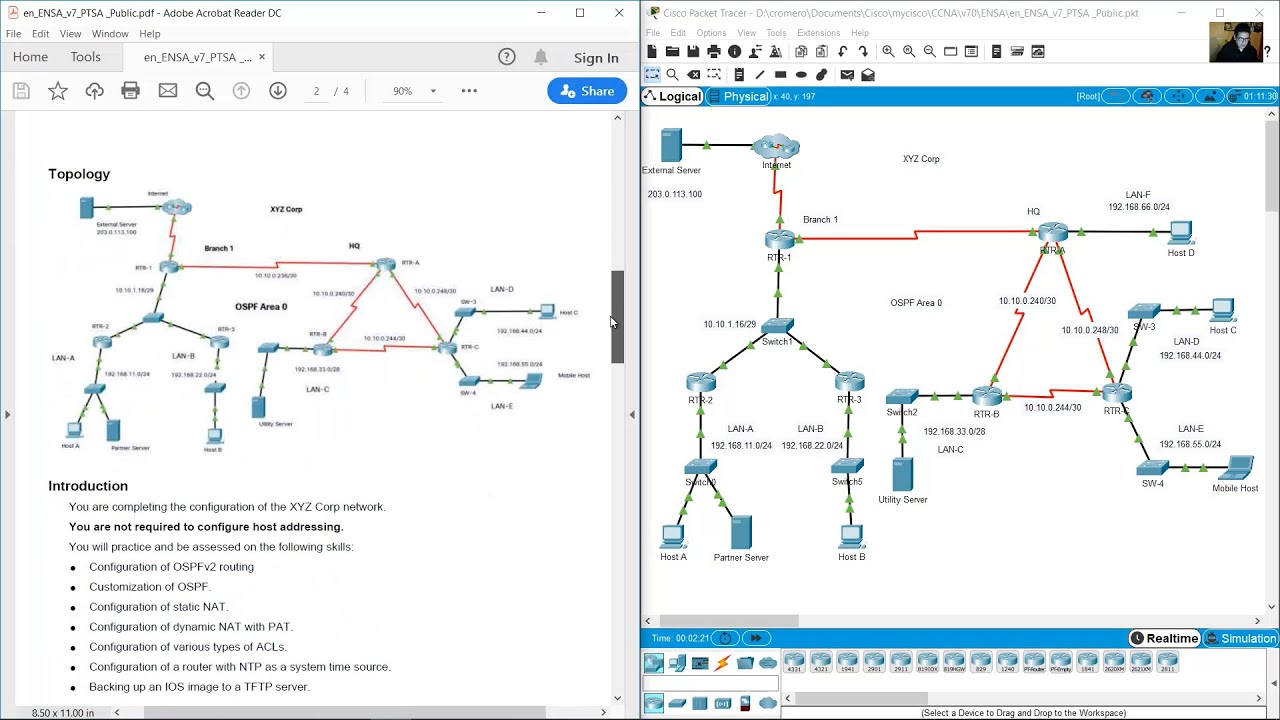Open Acrobat Window menu
The height and width of the screenshot is (720, 1280).
point(110,33)
